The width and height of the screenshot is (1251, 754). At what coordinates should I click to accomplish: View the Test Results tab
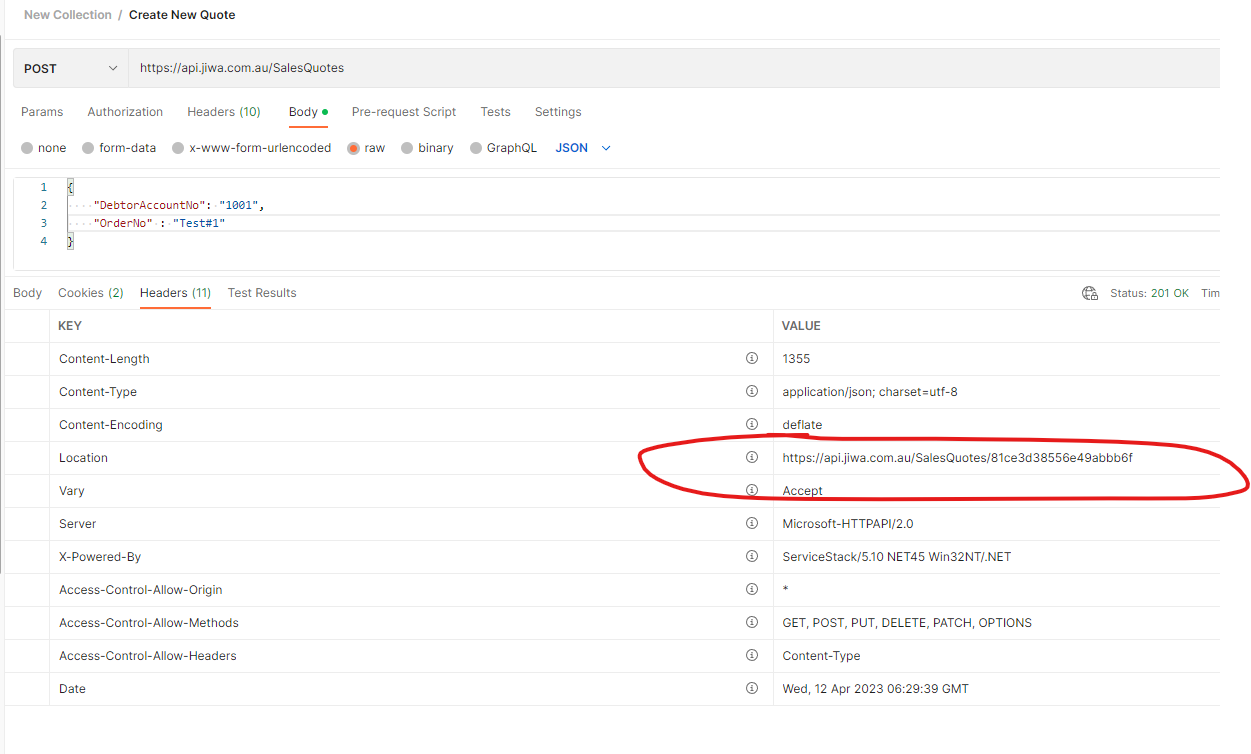coord(262,293)
